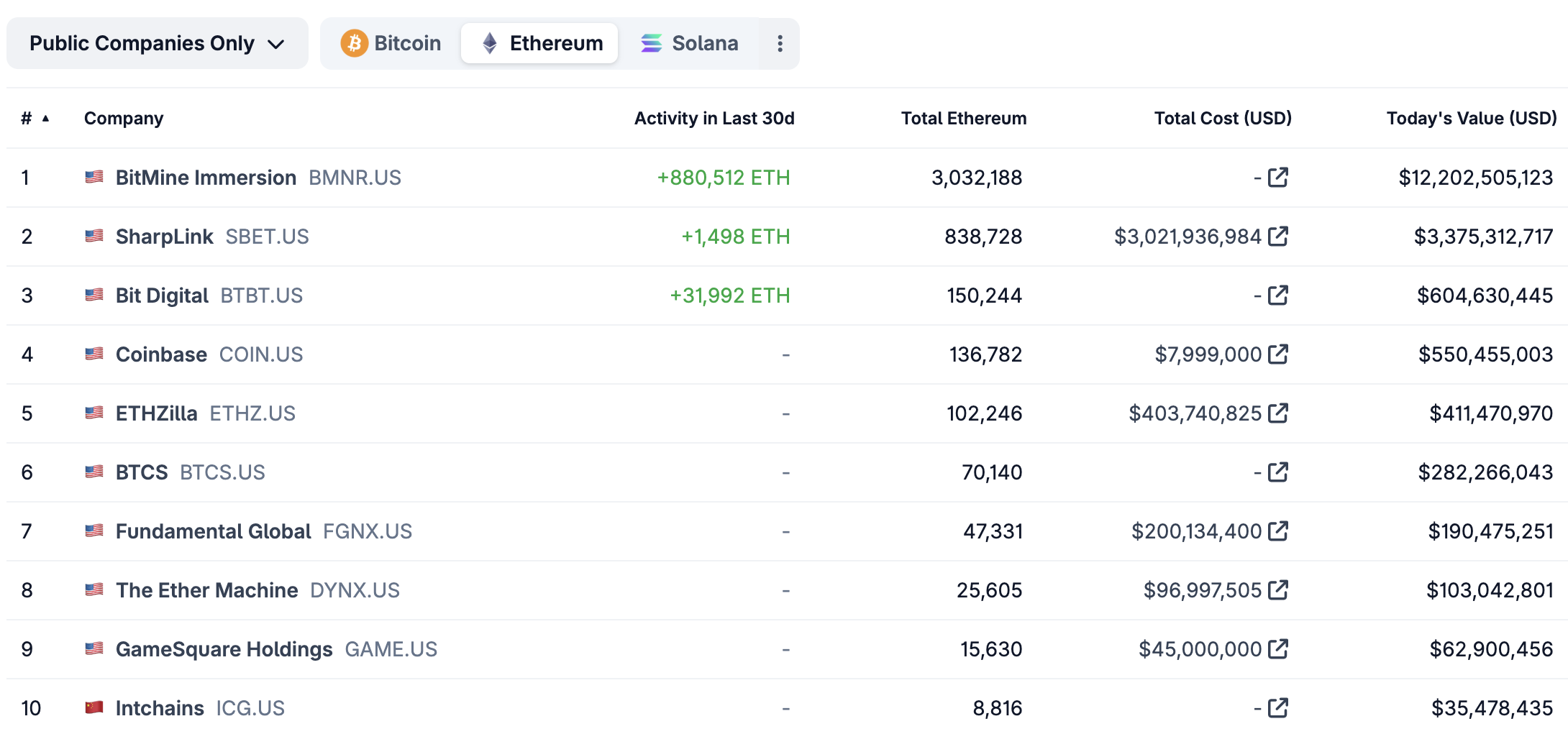Open external link icon in BitMine's Total Cost cell

[x=1278, y=178]
